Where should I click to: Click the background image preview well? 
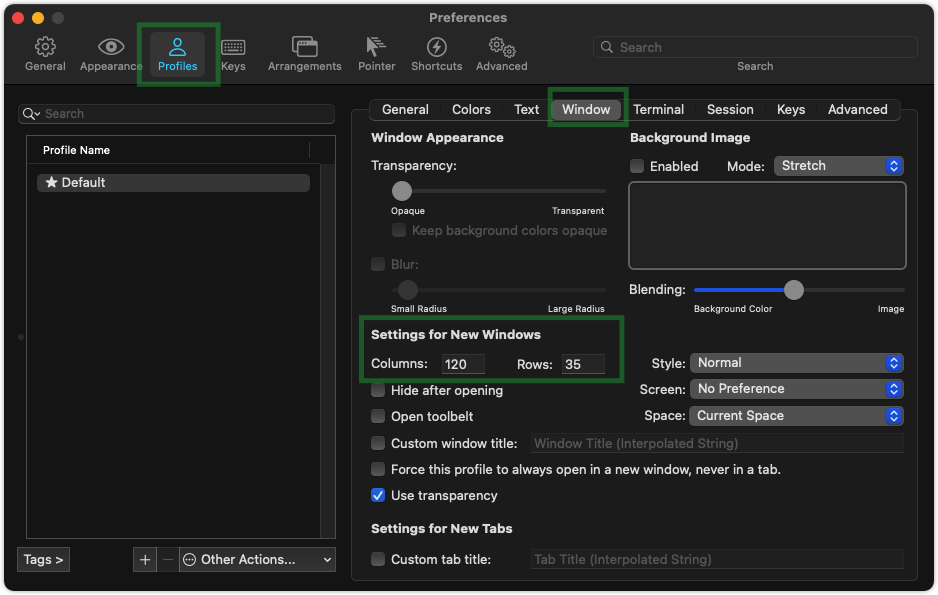pos(768,225)
